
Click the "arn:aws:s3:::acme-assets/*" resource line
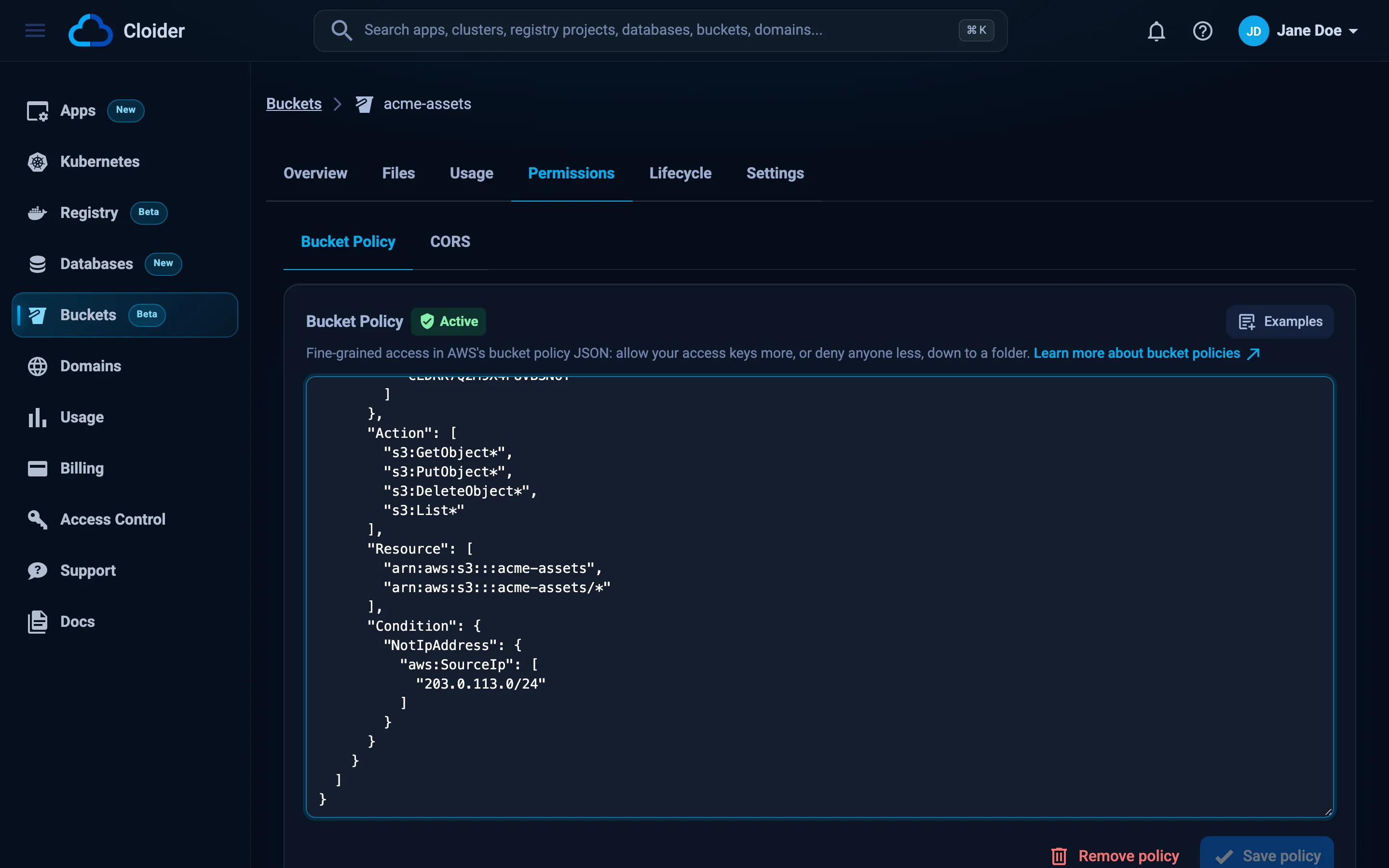496,587
